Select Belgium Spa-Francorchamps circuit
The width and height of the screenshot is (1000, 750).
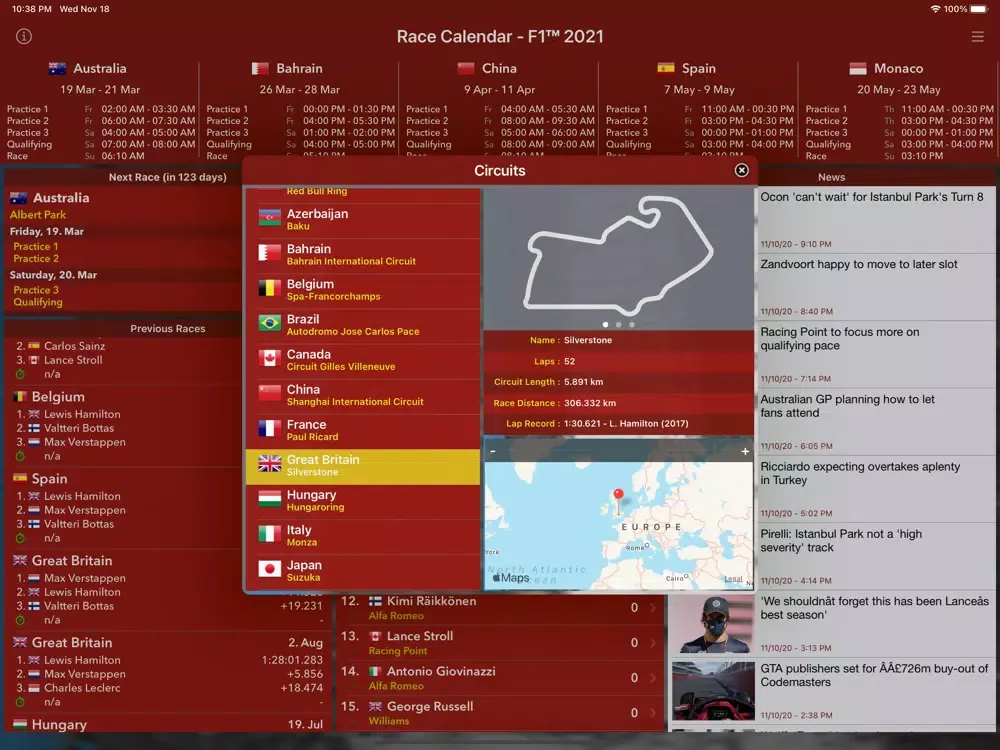[363, 290]
